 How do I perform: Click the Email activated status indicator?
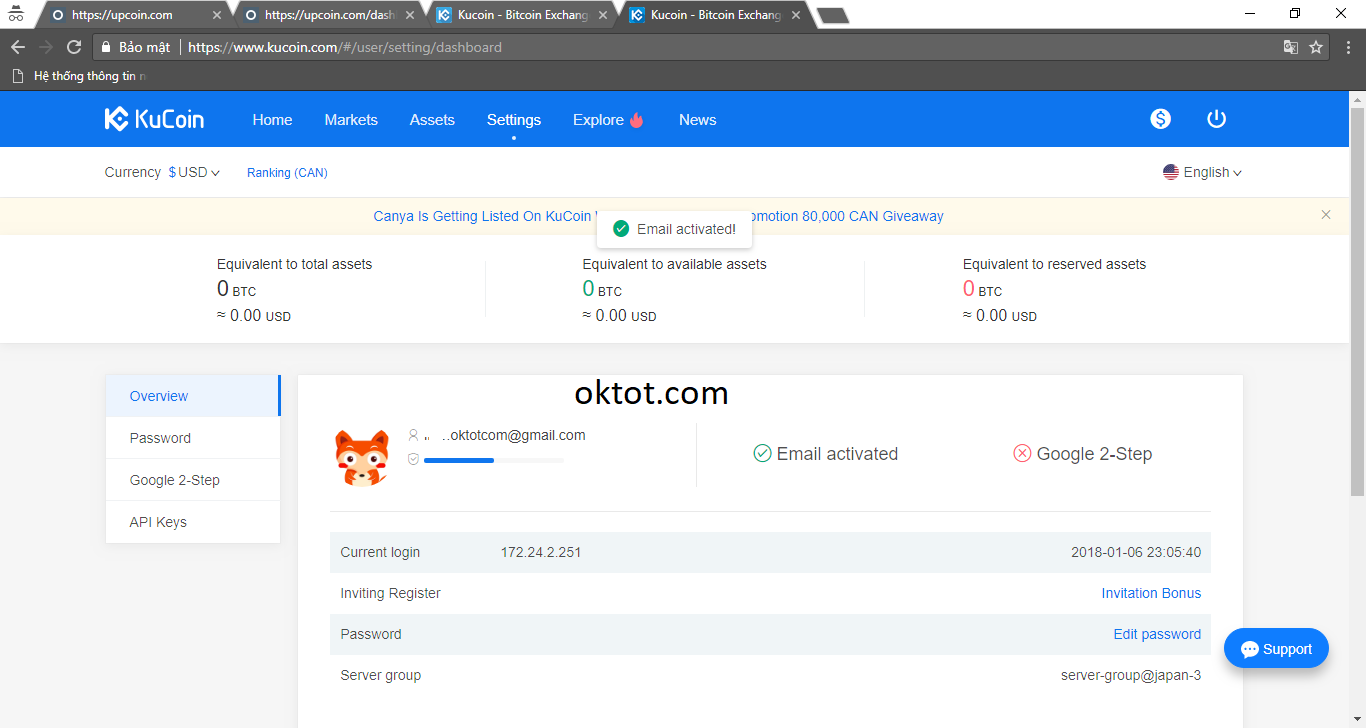tap(826, 454)
